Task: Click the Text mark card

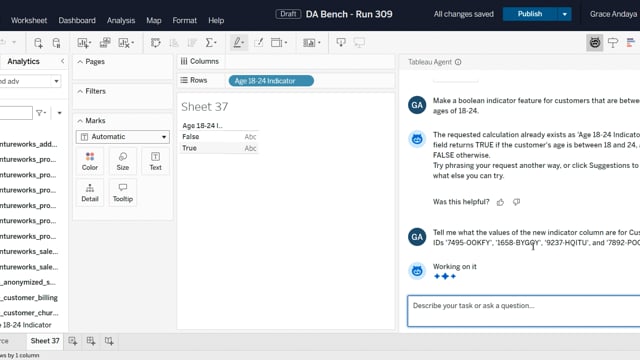Action: [x=156, y=161]
